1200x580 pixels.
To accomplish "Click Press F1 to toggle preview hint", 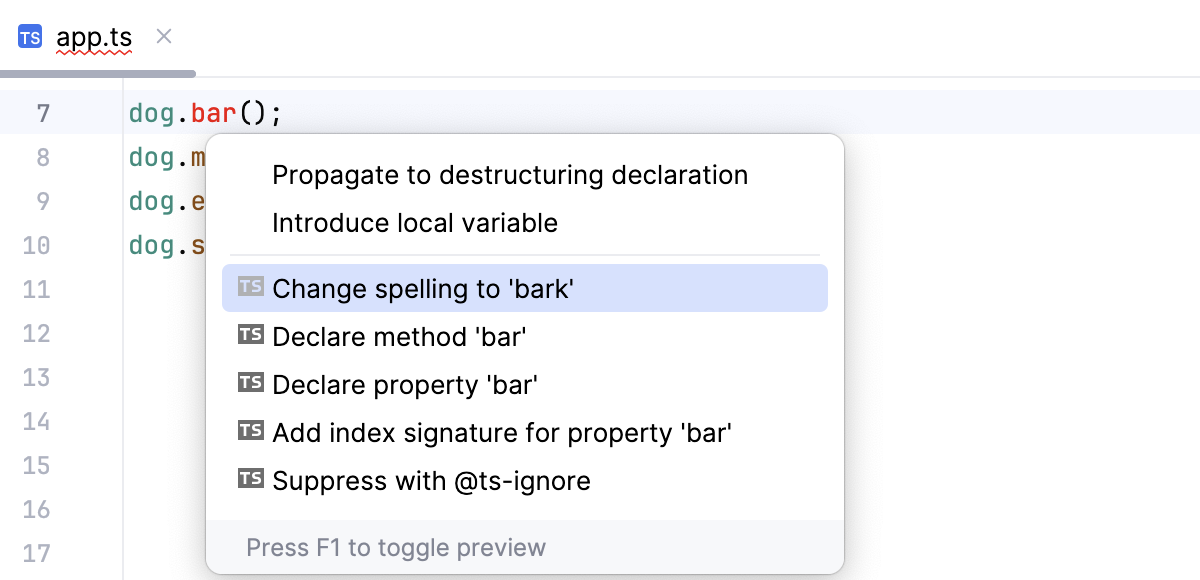I will coord(396,548).
